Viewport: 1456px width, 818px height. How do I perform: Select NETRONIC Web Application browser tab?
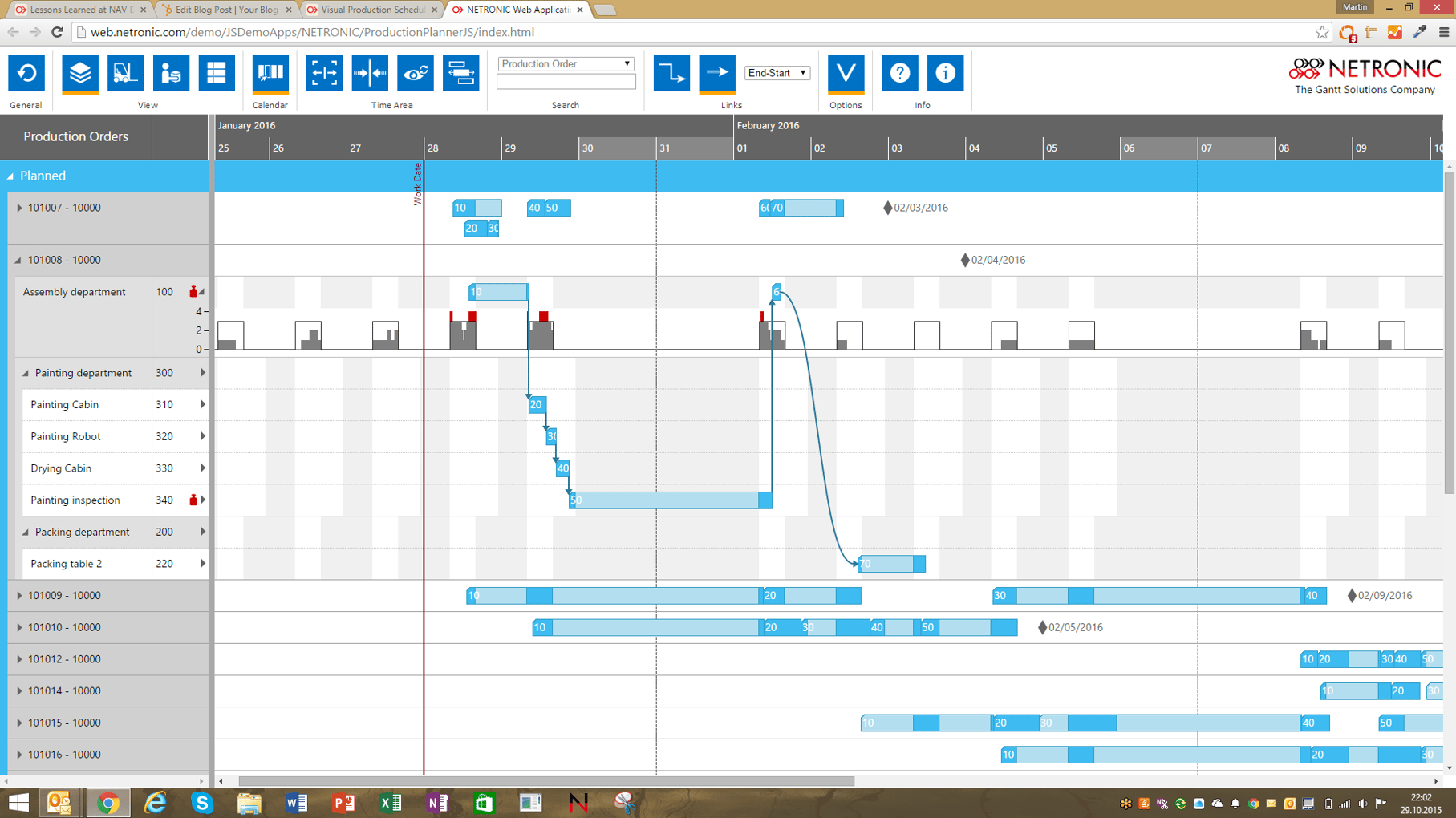(x=517, y=10)
